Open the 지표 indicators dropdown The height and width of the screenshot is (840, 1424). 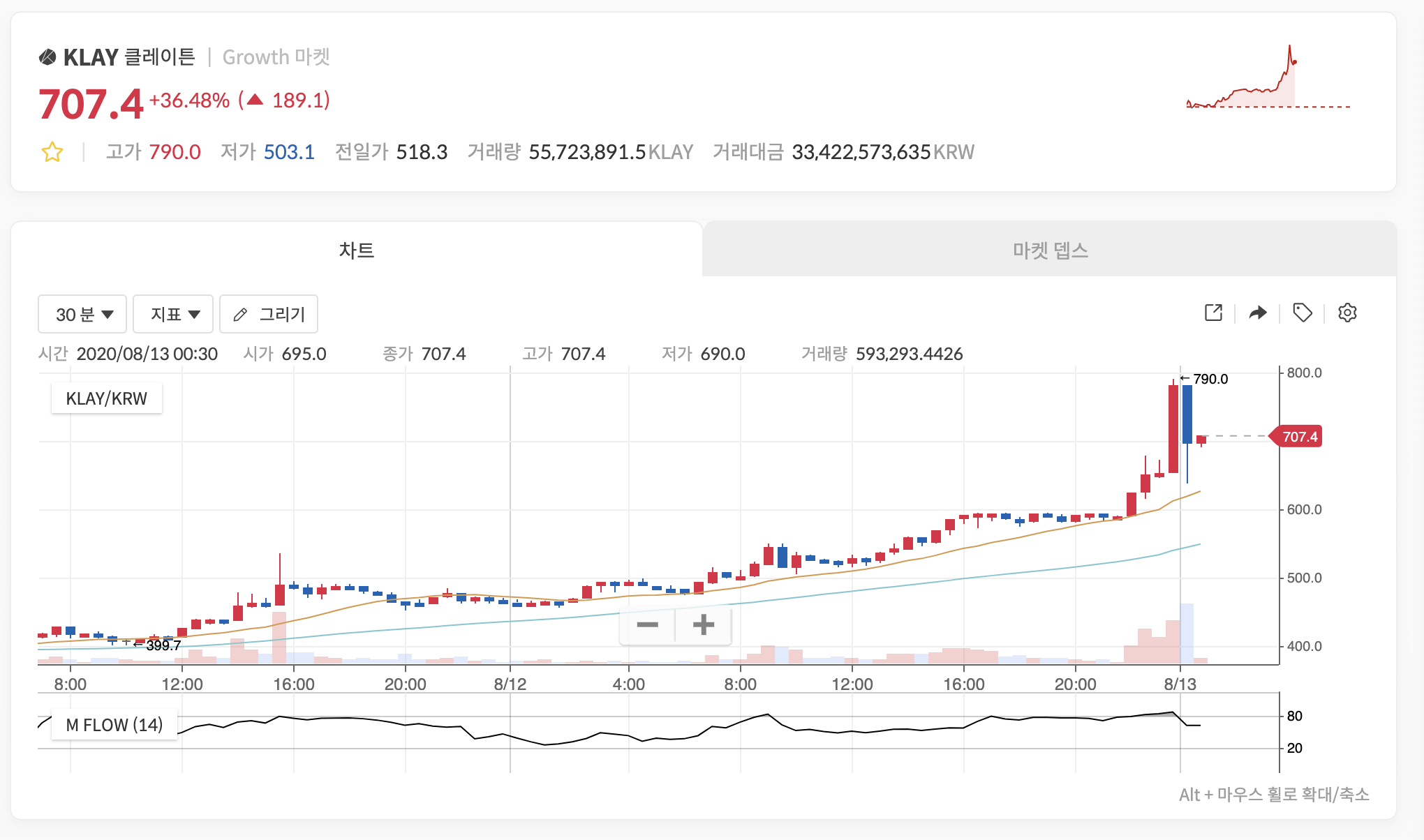(x=175, y=315)
